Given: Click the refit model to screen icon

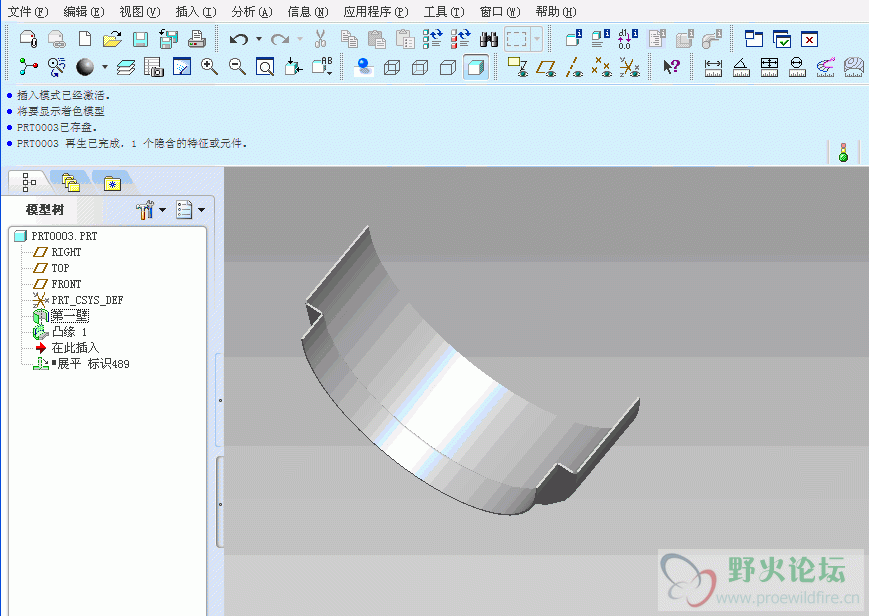Looking at the screenshot, I should 265,67.
